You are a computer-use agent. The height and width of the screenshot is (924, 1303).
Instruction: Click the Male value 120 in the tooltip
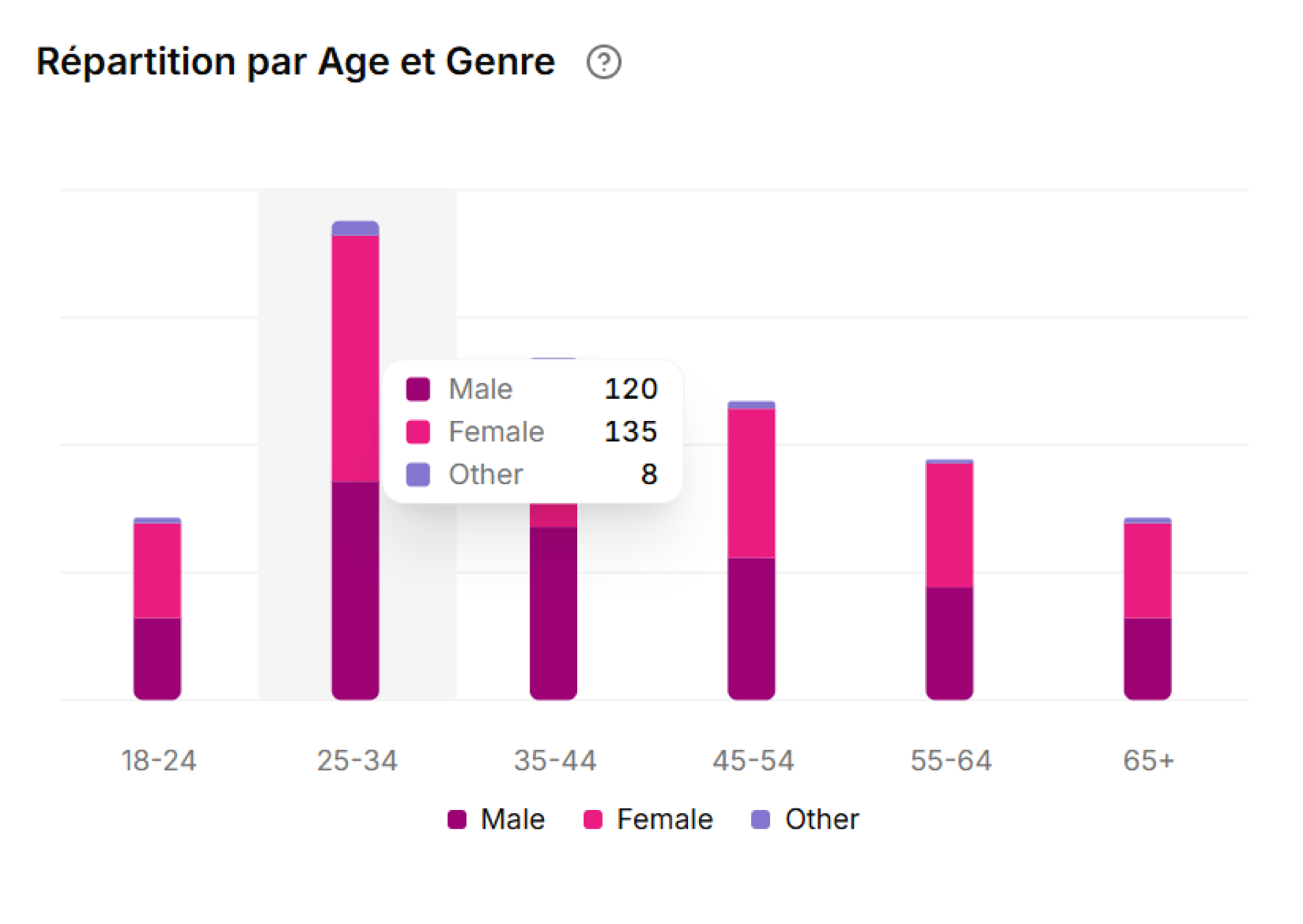(631, 389)
